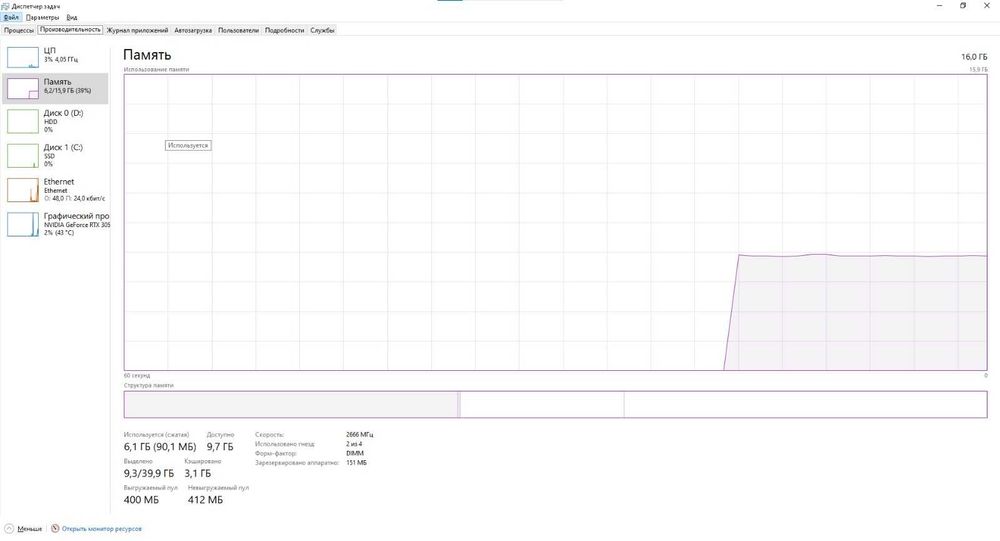
Task: Click the 412 МБ non-paged pool value
Action: click(x=205, y=500)
